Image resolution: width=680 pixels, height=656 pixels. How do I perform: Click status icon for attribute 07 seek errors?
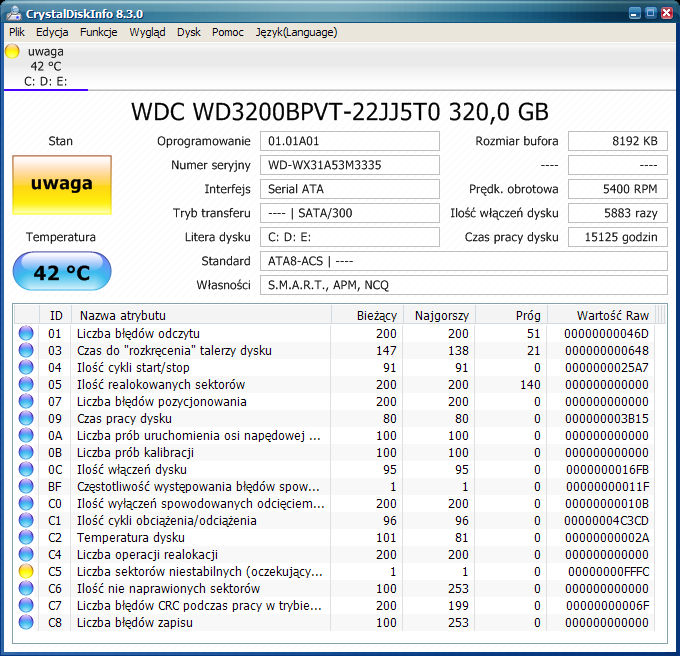click(x=26, y=401)
